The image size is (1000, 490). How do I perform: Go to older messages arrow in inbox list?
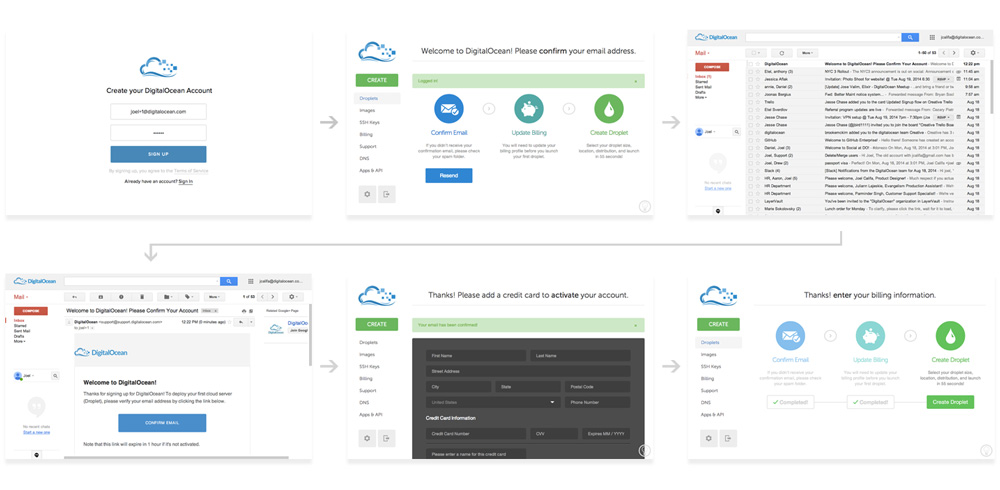click(x=954, y=53)
